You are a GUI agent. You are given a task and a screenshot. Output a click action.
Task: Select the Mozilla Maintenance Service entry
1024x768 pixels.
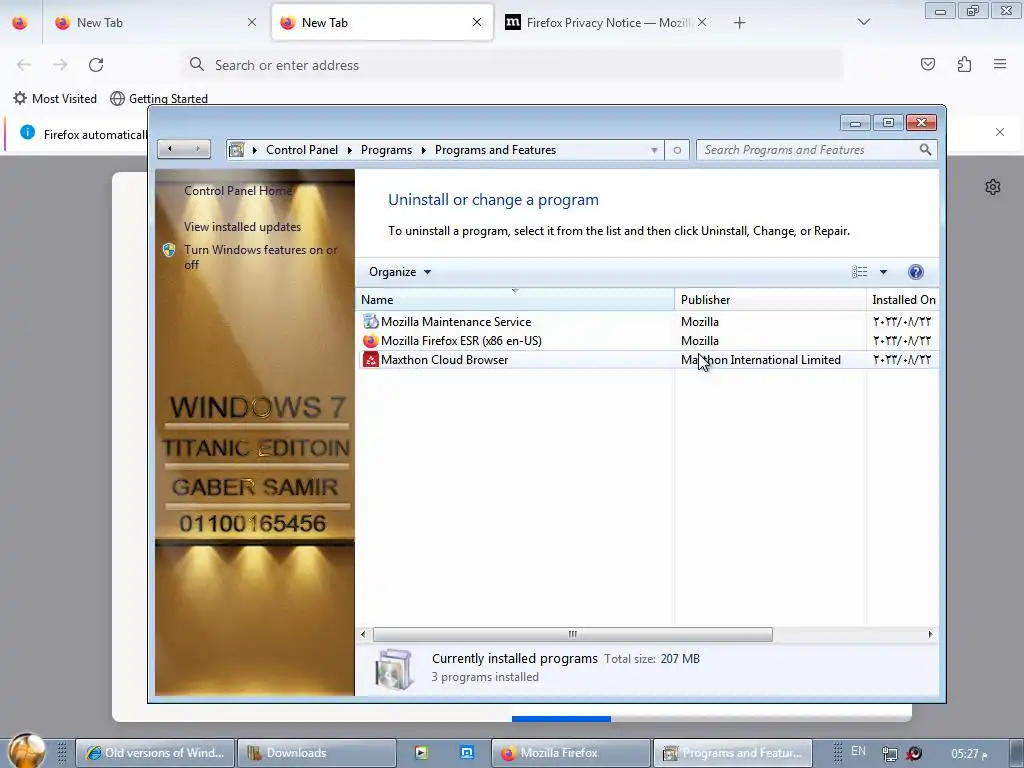(x=648, y=321)
